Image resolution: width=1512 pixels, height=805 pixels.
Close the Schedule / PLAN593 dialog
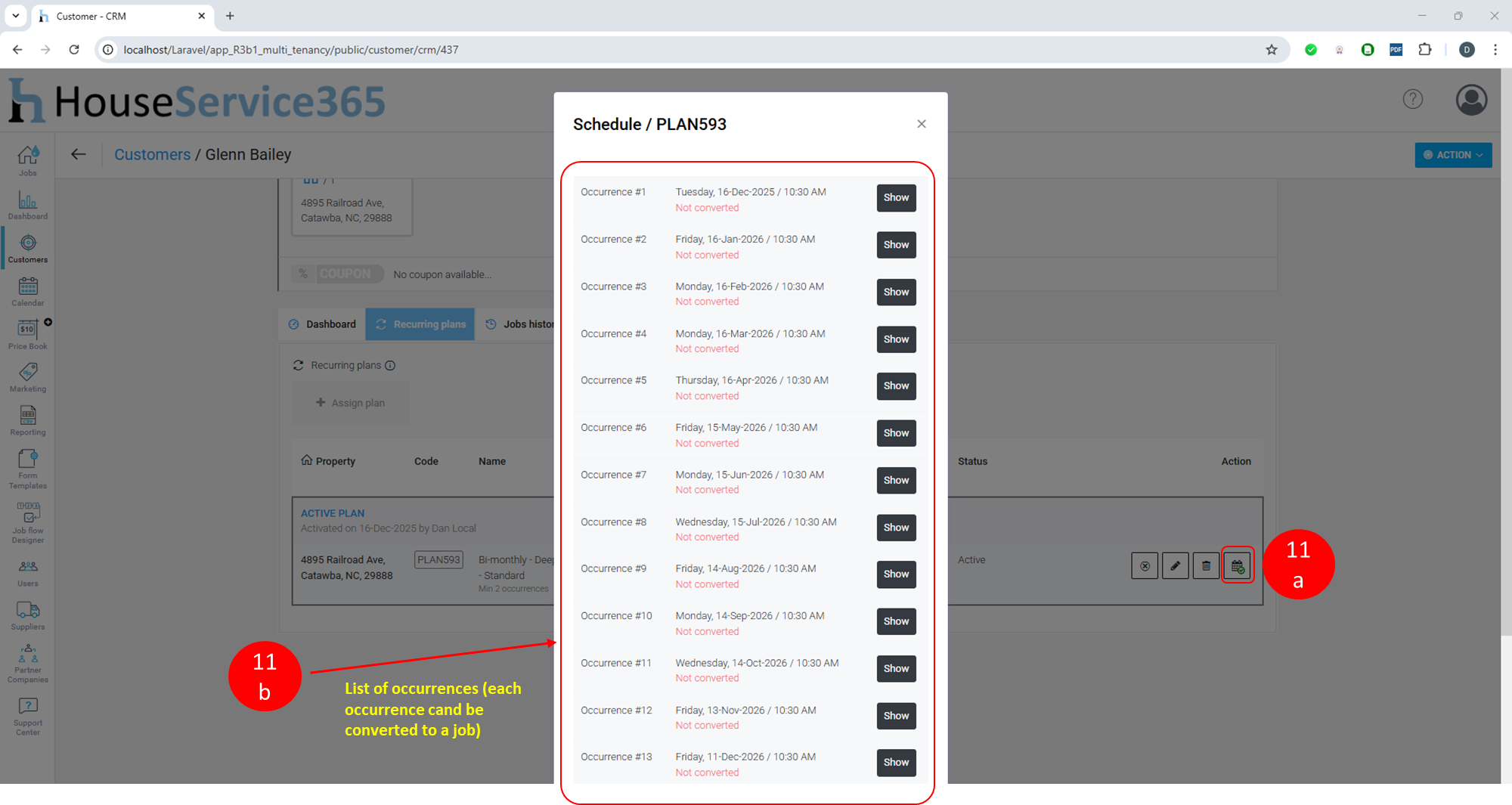click(922, 124)
